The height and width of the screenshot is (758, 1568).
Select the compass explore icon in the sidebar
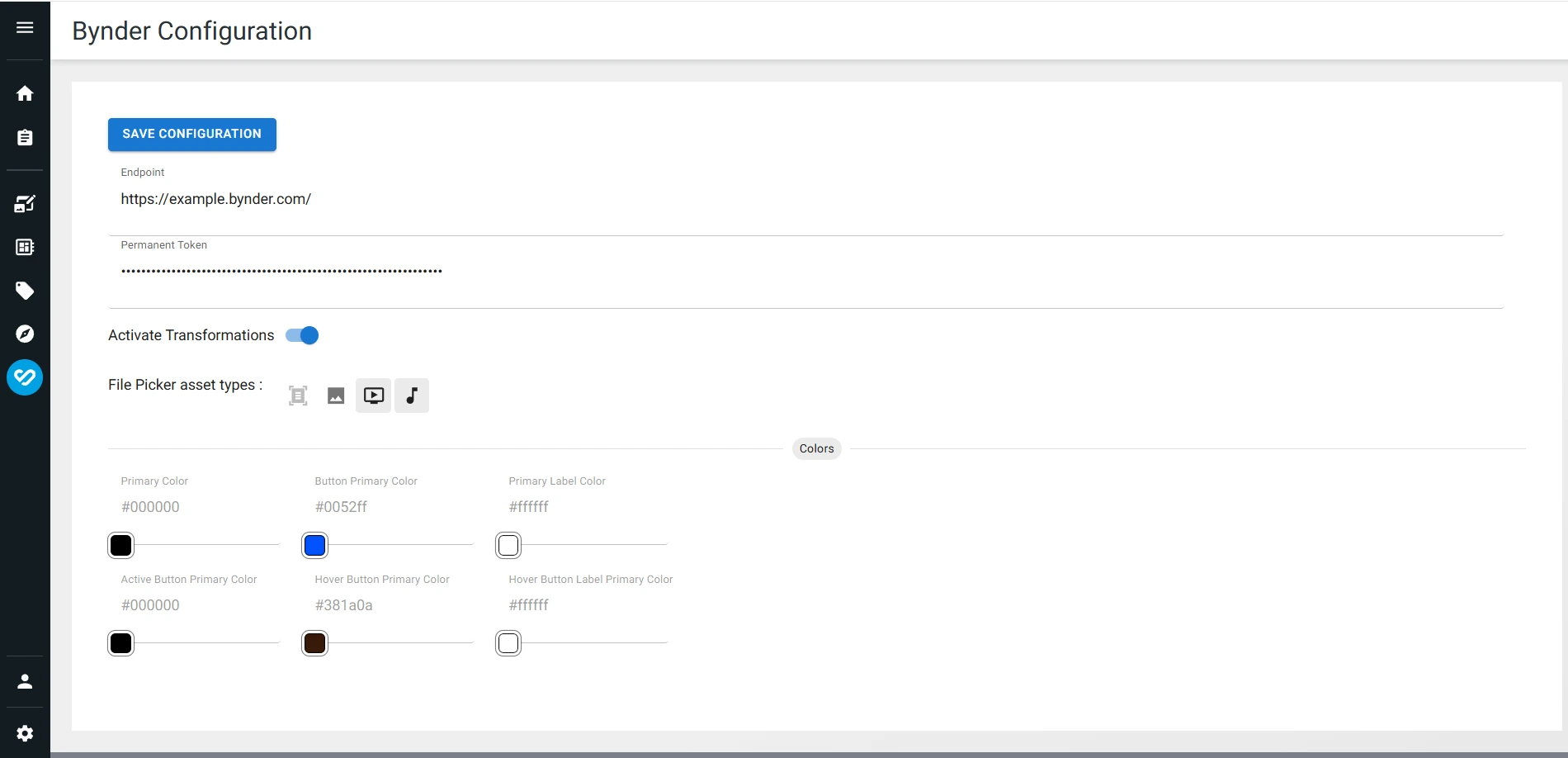pos(25,334)
